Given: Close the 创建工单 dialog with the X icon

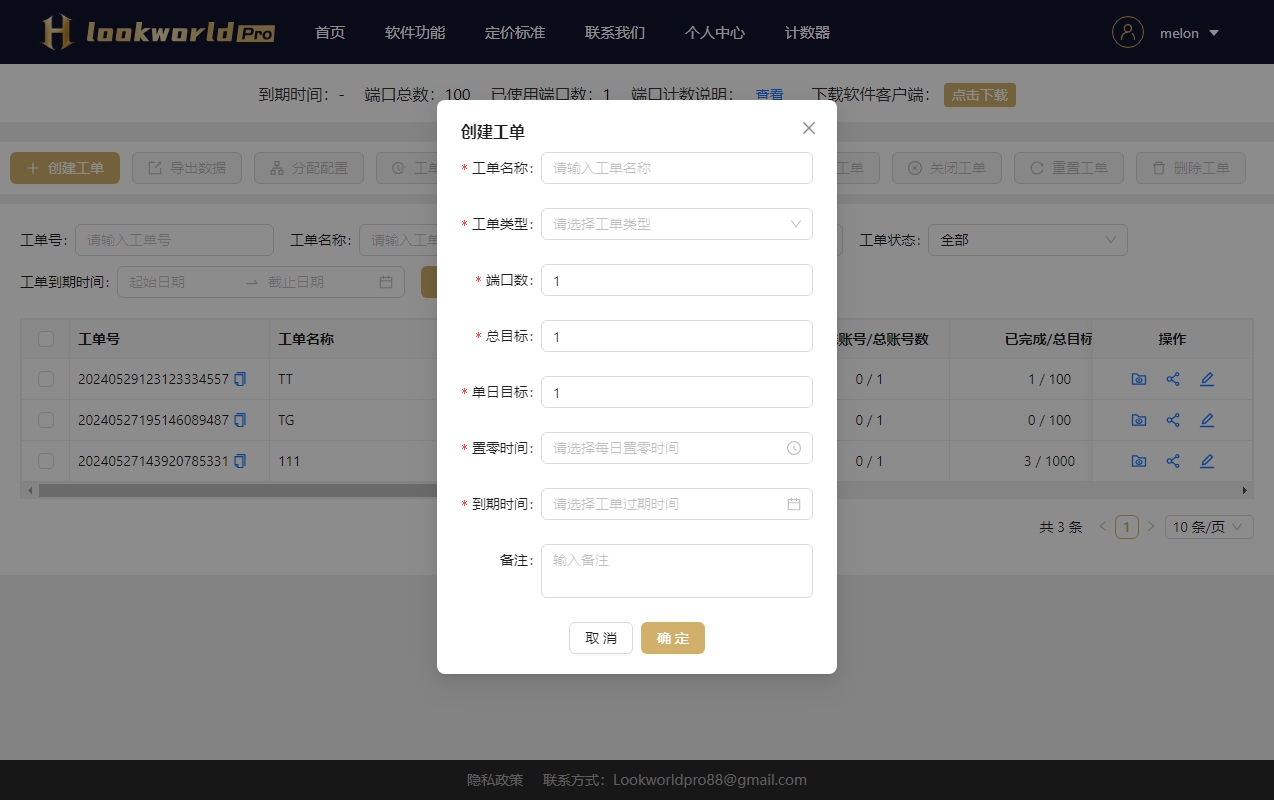Looking at the screenshot, I should click(x=809, y=128).
